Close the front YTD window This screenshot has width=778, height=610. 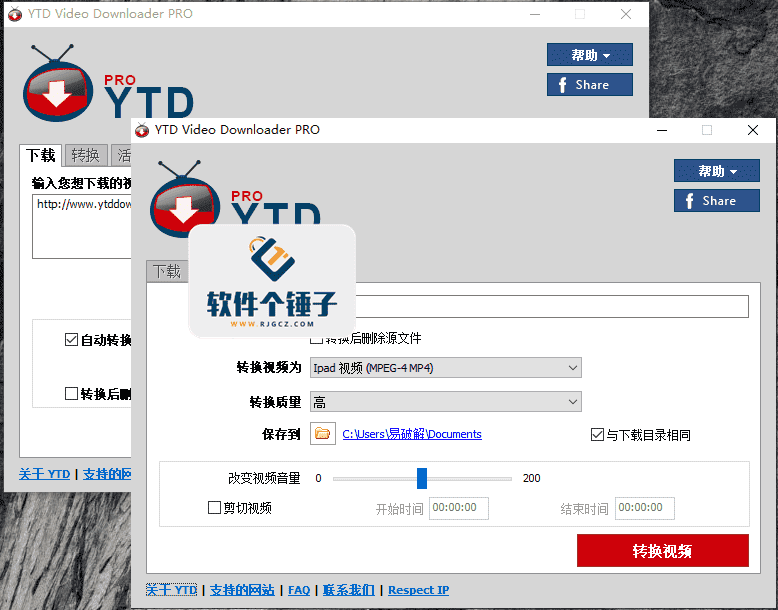(753, 131)
